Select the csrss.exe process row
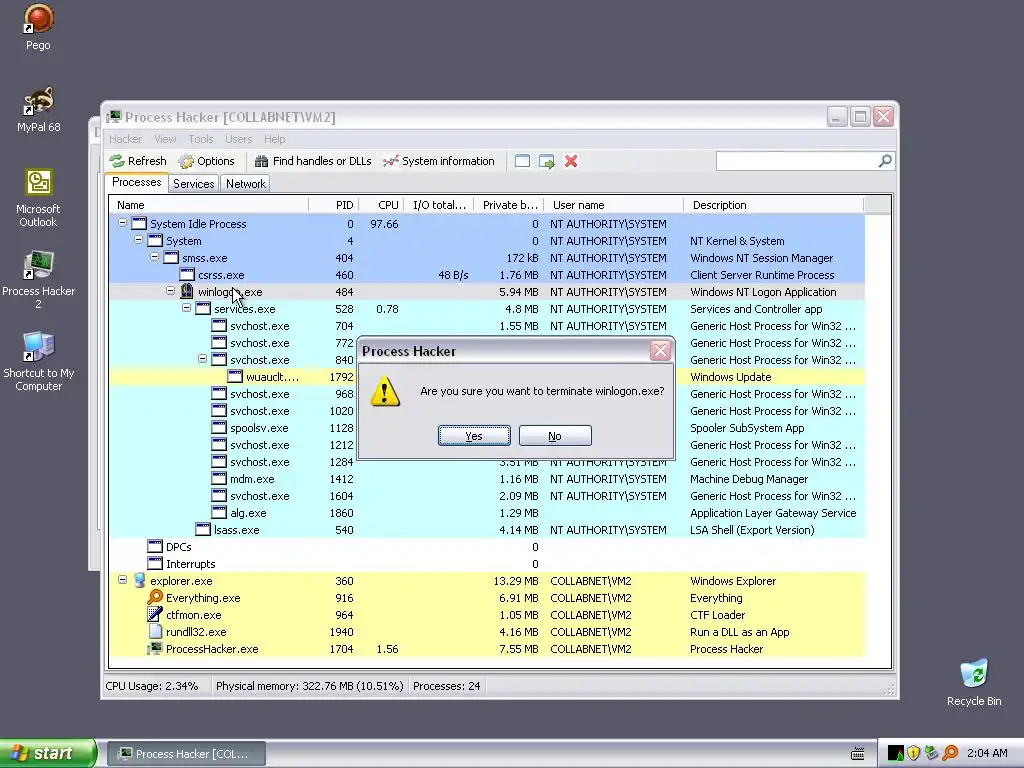The height and width of the screenshot is (768, 1024). [487, 275]
